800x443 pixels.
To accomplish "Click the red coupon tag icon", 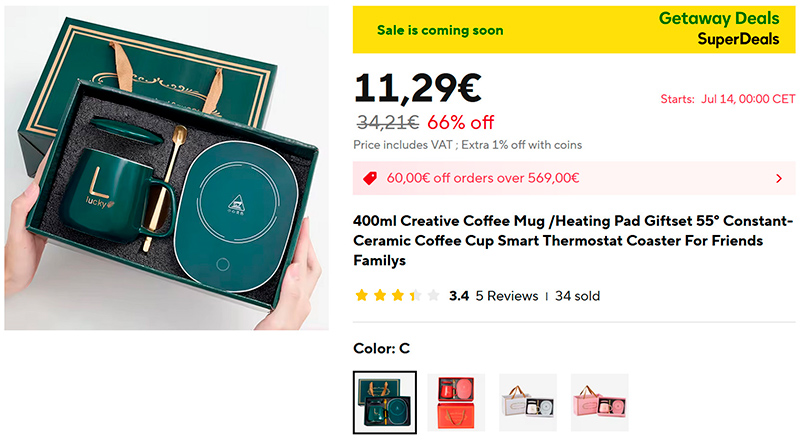I will 370,179.
